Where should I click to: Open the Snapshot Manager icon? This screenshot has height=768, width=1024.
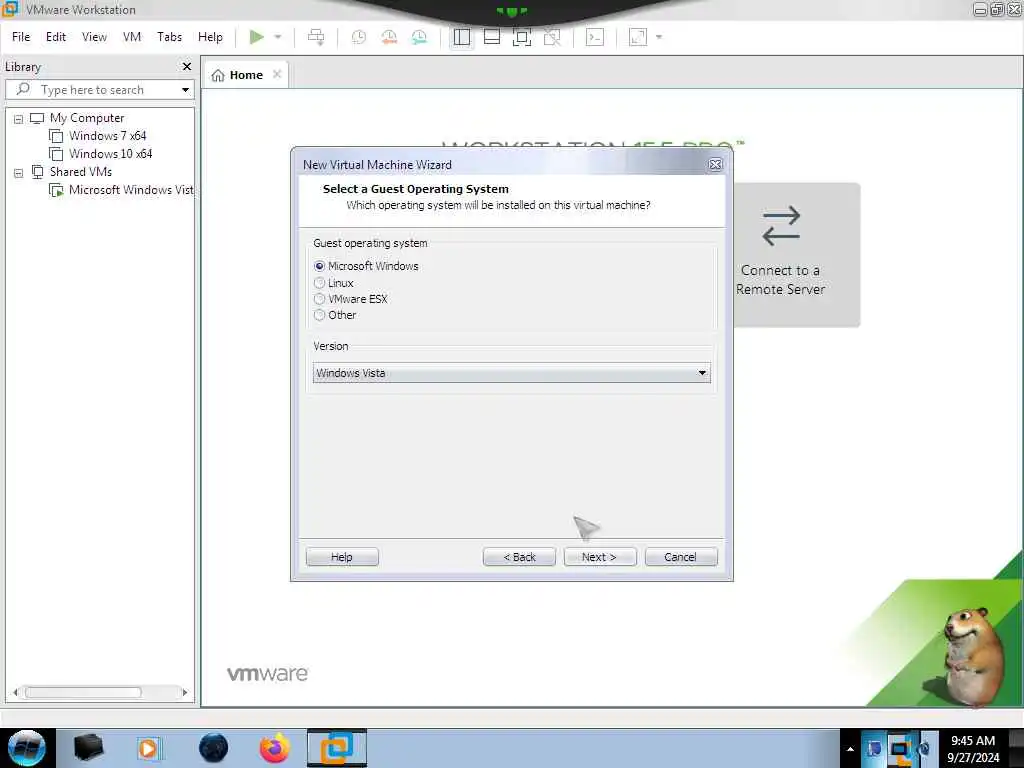pos(419,37)
